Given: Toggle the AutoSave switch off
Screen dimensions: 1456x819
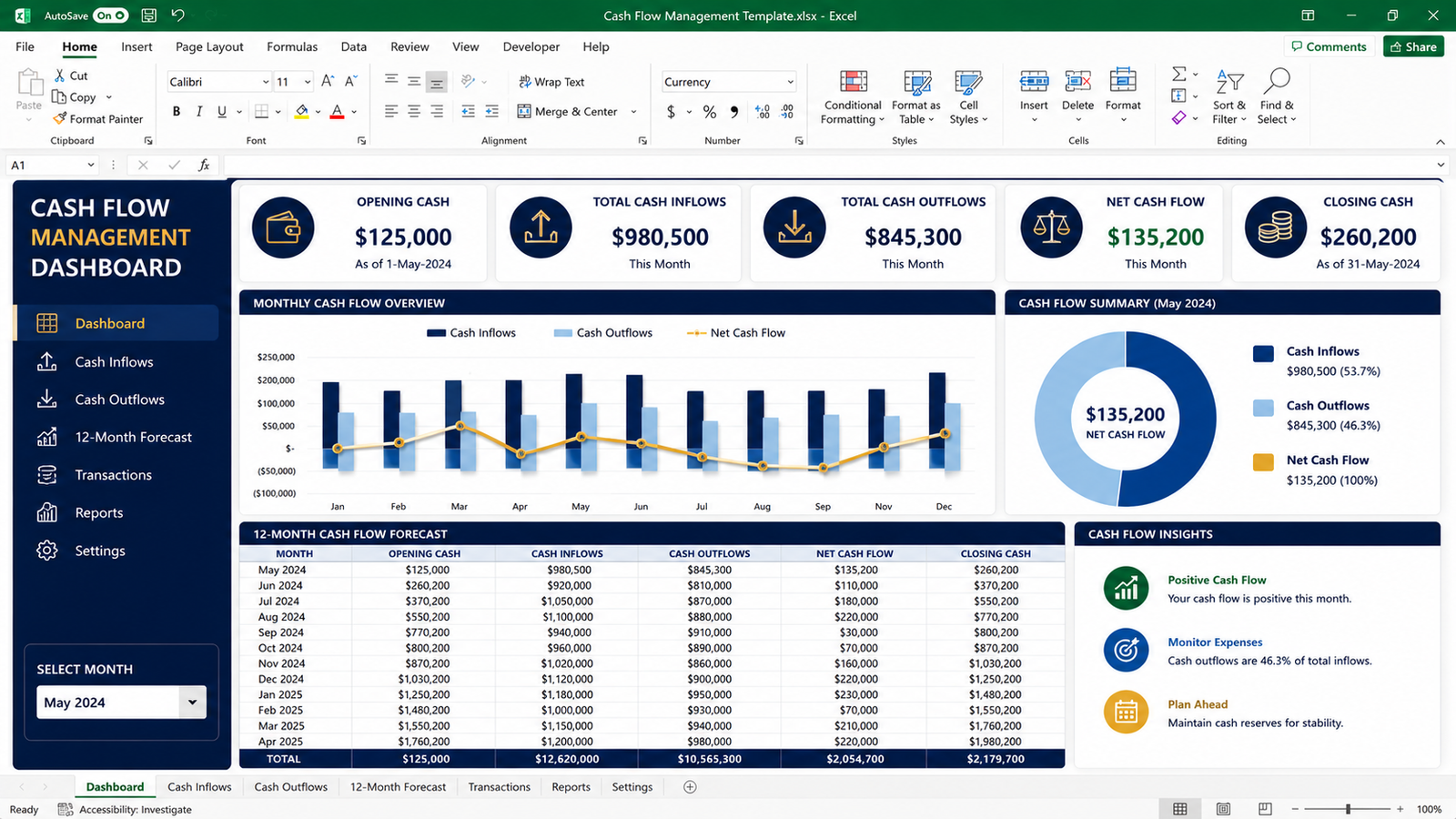Looking at the screenshot, I should tap(110, 15).
